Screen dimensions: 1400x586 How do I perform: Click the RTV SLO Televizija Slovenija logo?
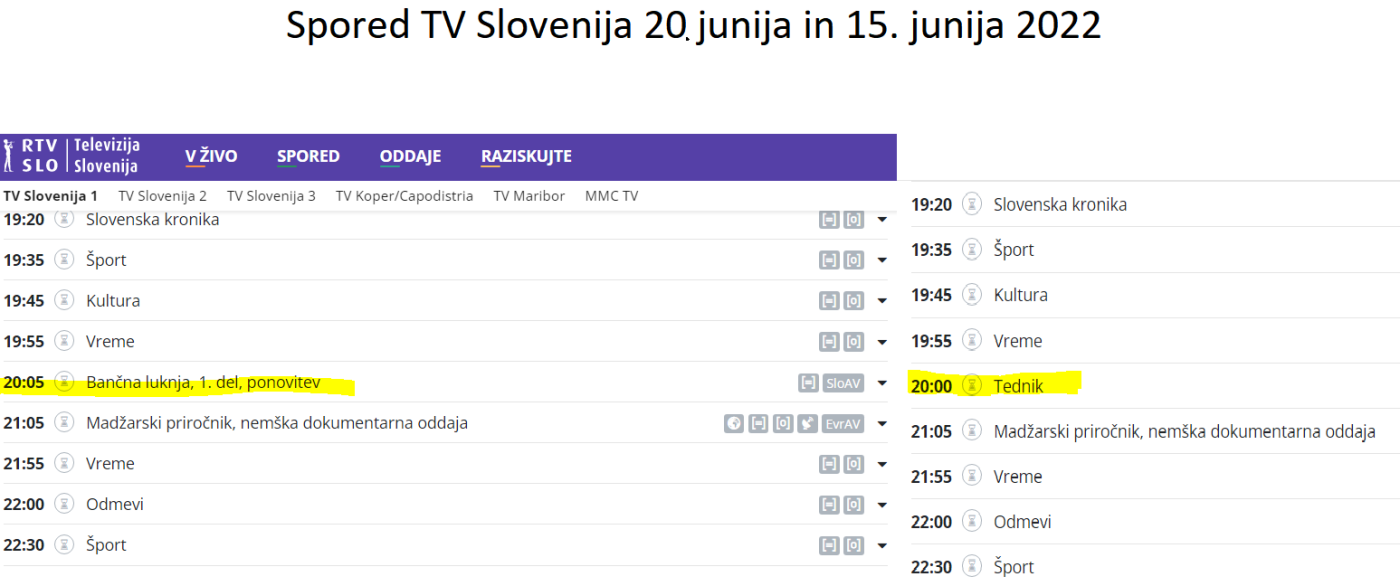point(71,157)
